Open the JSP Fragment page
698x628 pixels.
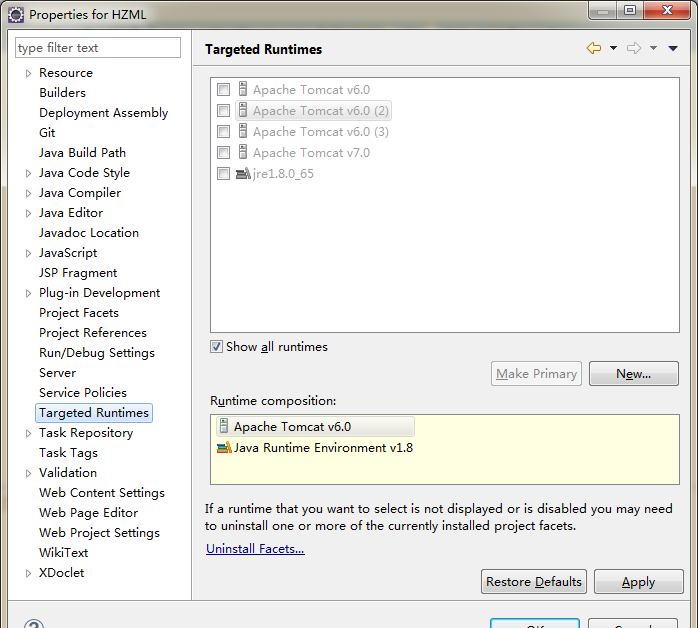[x=78, y=273]
